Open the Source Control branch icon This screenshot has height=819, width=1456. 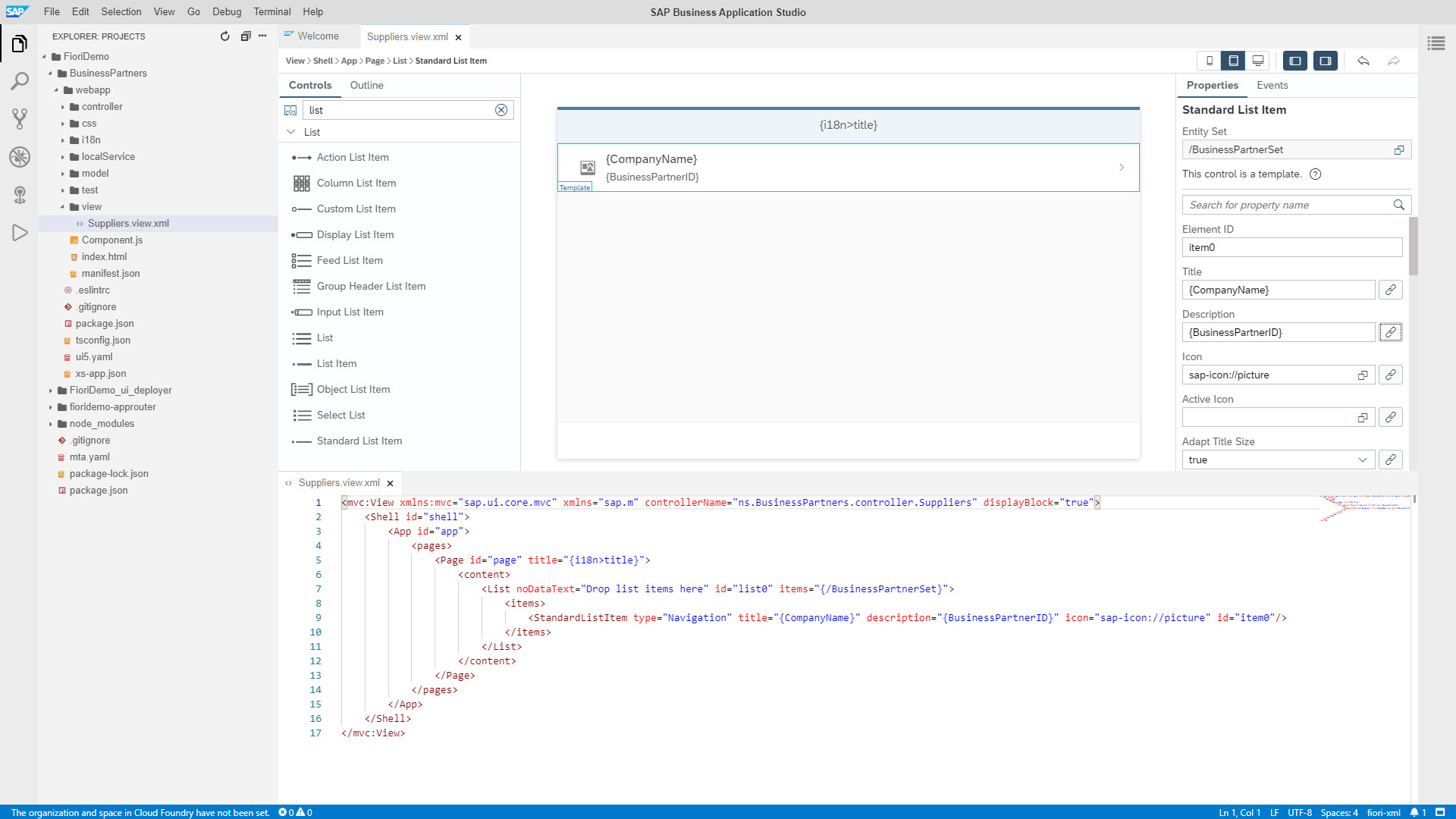click(x=20, y=118)
